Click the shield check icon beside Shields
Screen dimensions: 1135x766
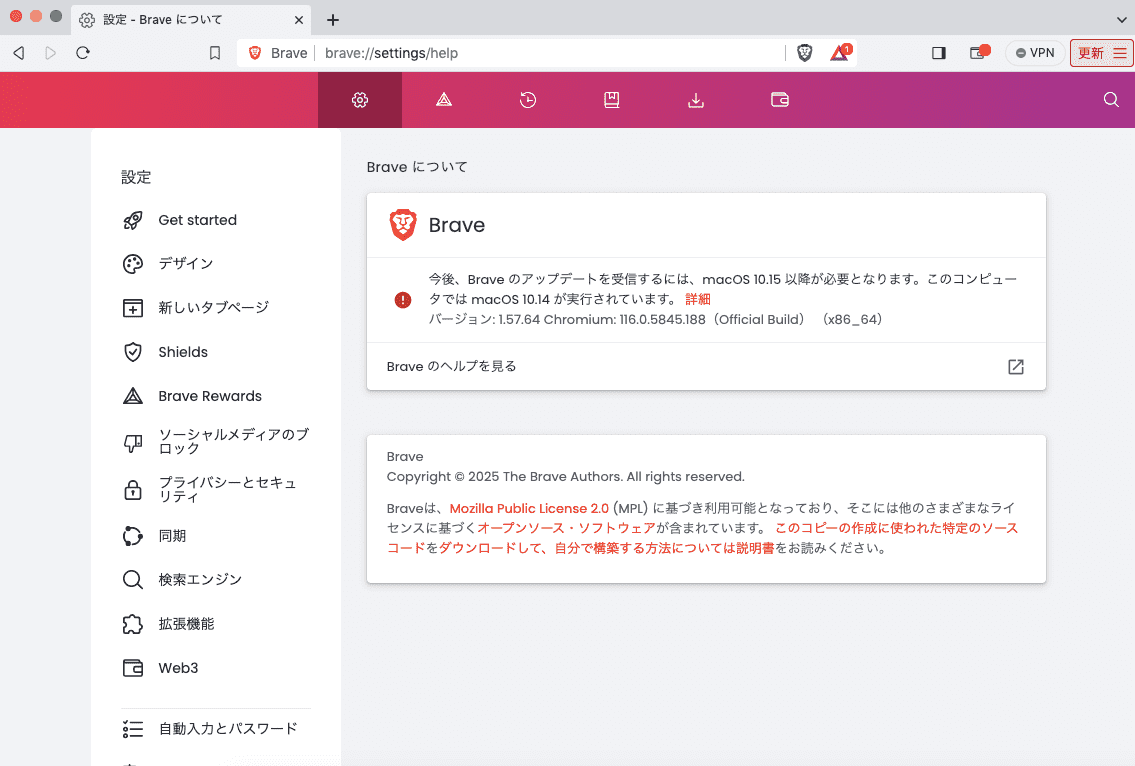coord(132,352)
